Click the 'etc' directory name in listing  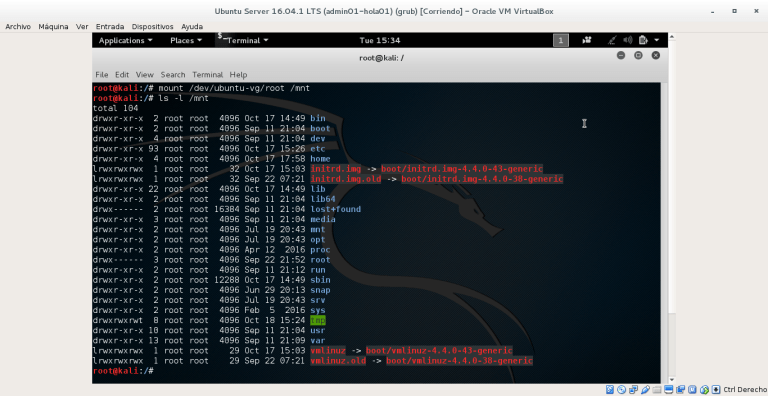tap(318, 148)
